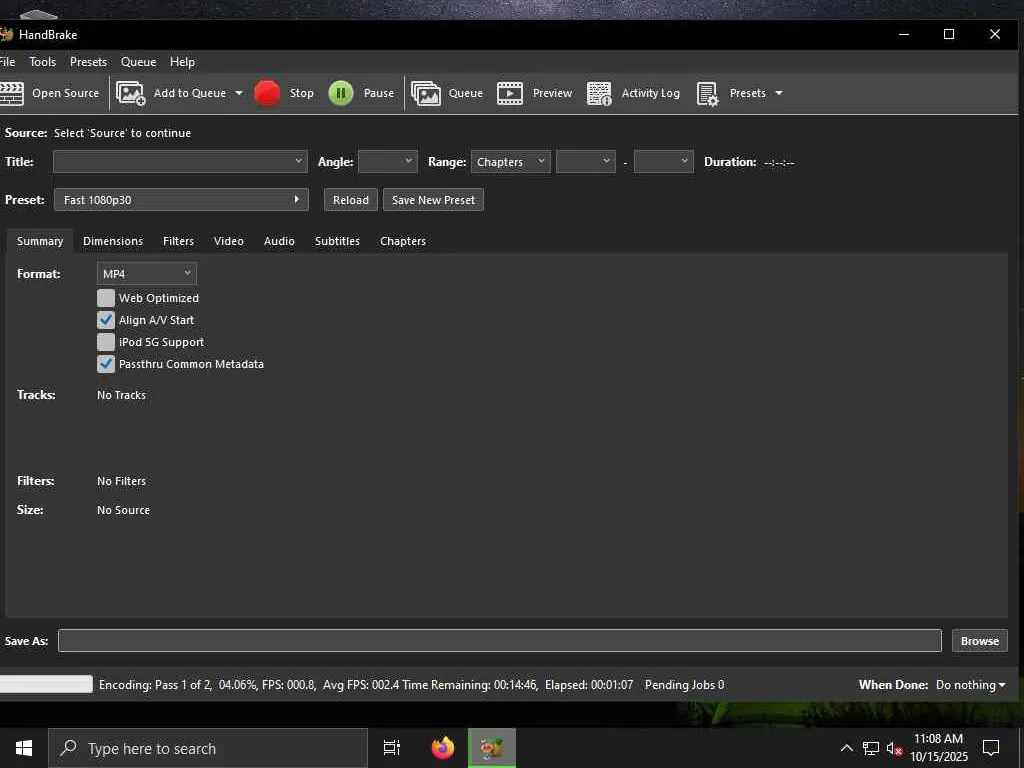Switch to the Subtitles tab
Screen dimensions: 1024x768
coord(337,241)
